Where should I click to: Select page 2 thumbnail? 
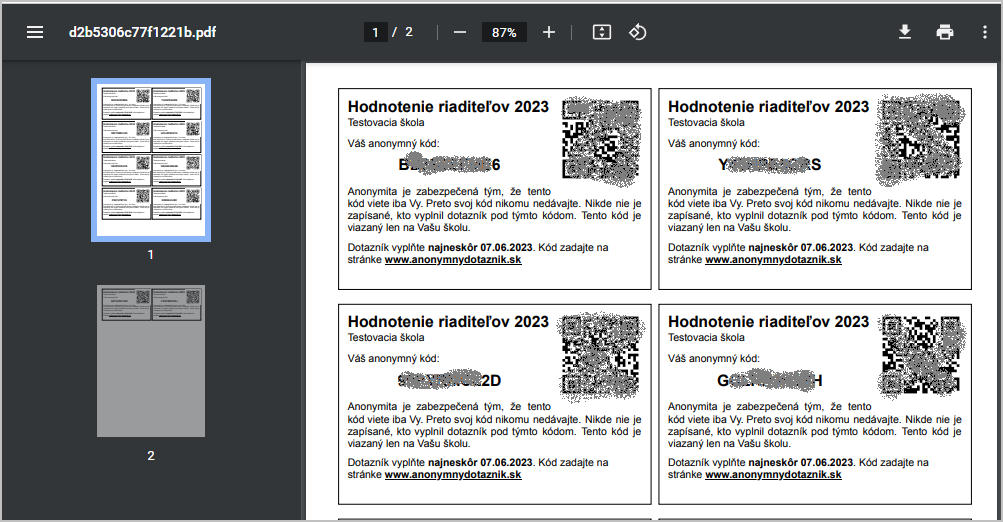pyautogui.click(x=151, y=361)
